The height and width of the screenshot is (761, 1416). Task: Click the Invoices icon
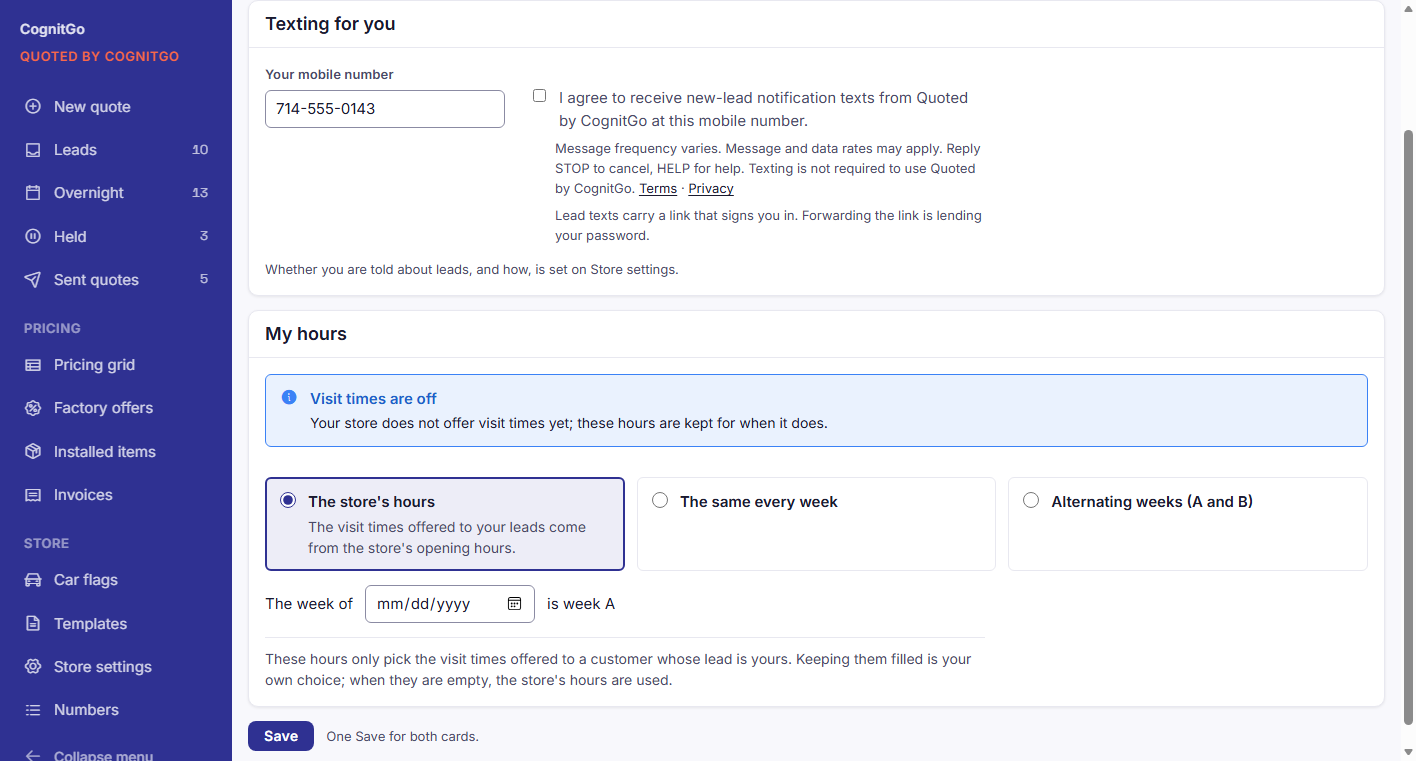click(33, 495)
